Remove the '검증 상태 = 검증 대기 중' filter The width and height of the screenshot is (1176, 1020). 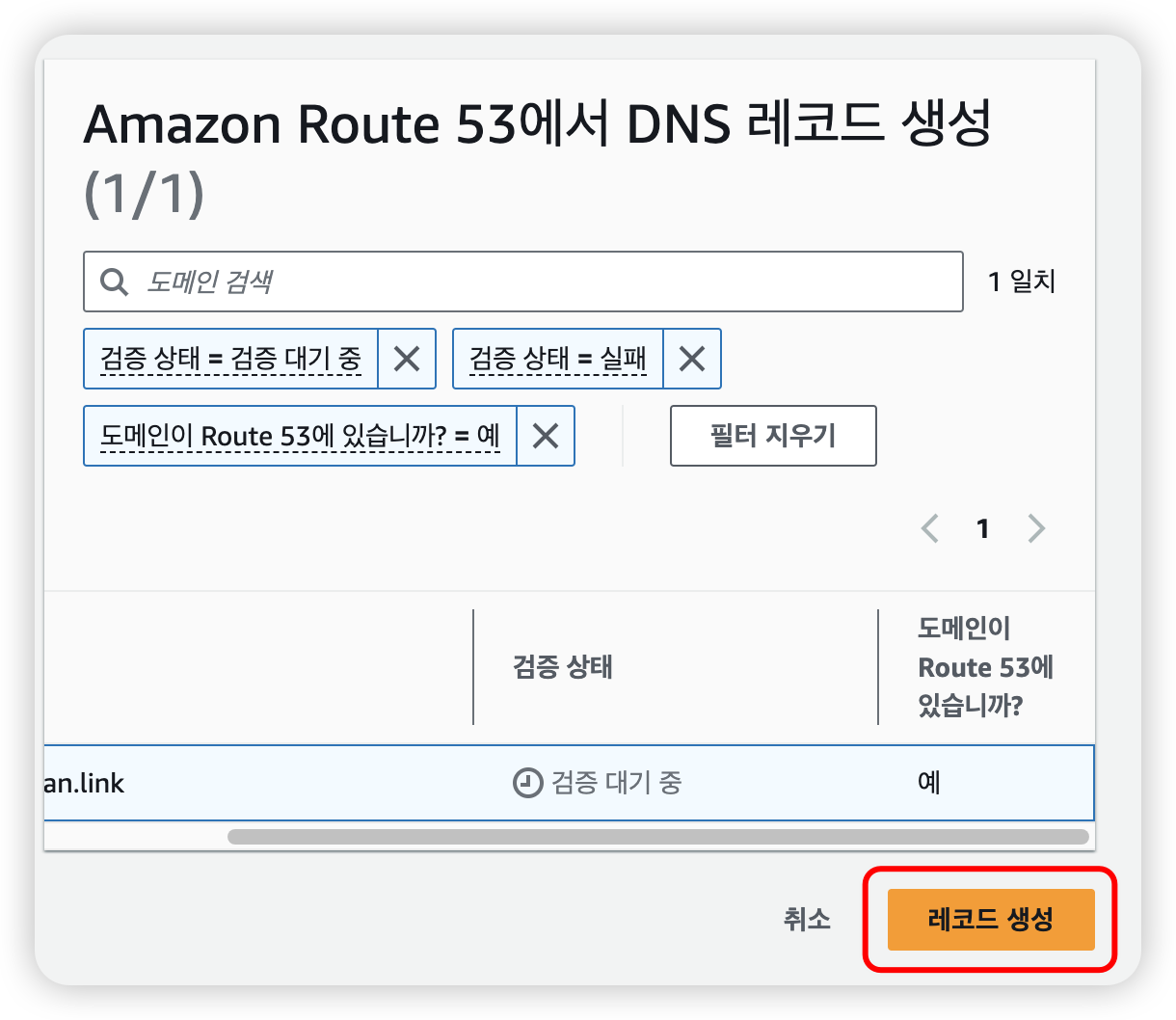[407, 359]
